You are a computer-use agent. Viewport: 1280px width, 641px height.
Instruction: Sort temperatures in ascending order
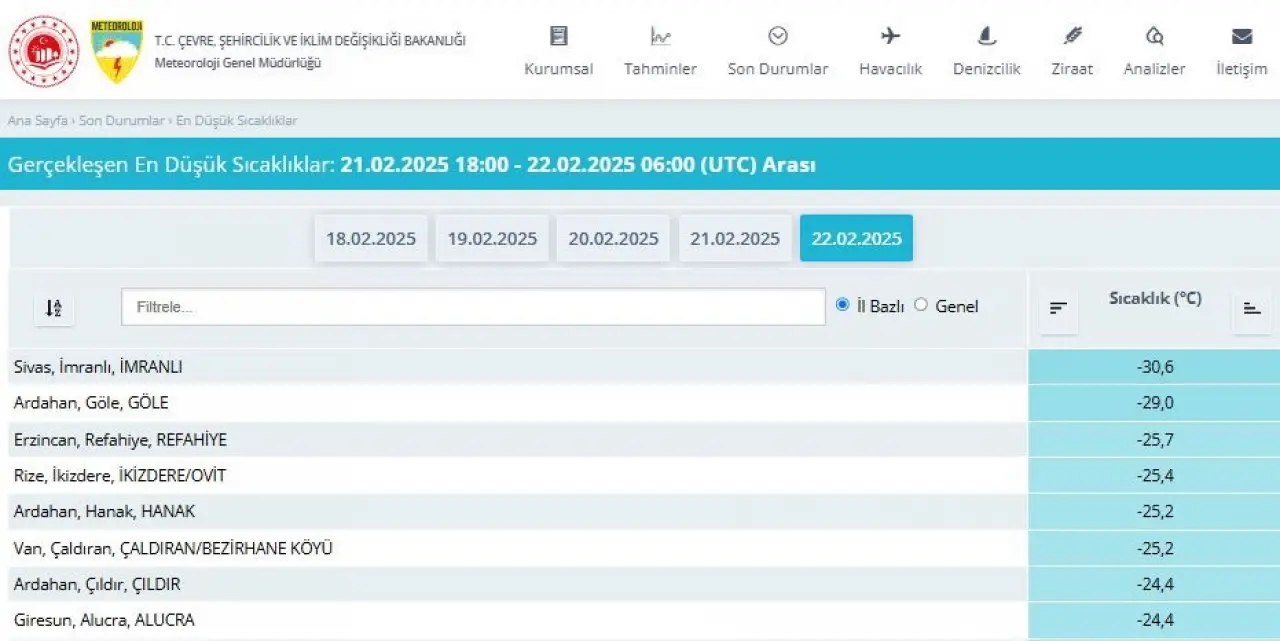coord(1251,308)
